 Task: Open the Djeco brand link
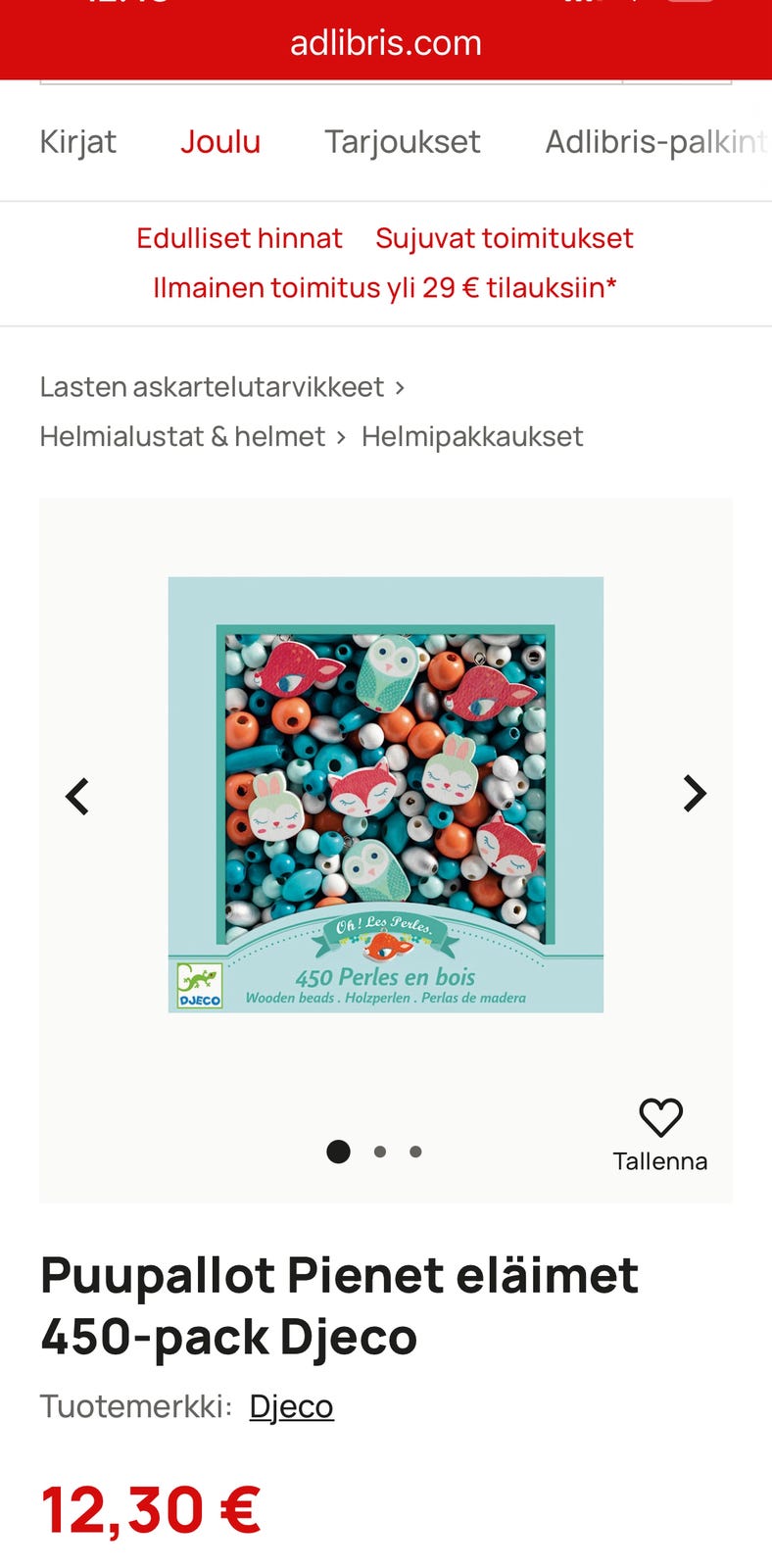291,1406
